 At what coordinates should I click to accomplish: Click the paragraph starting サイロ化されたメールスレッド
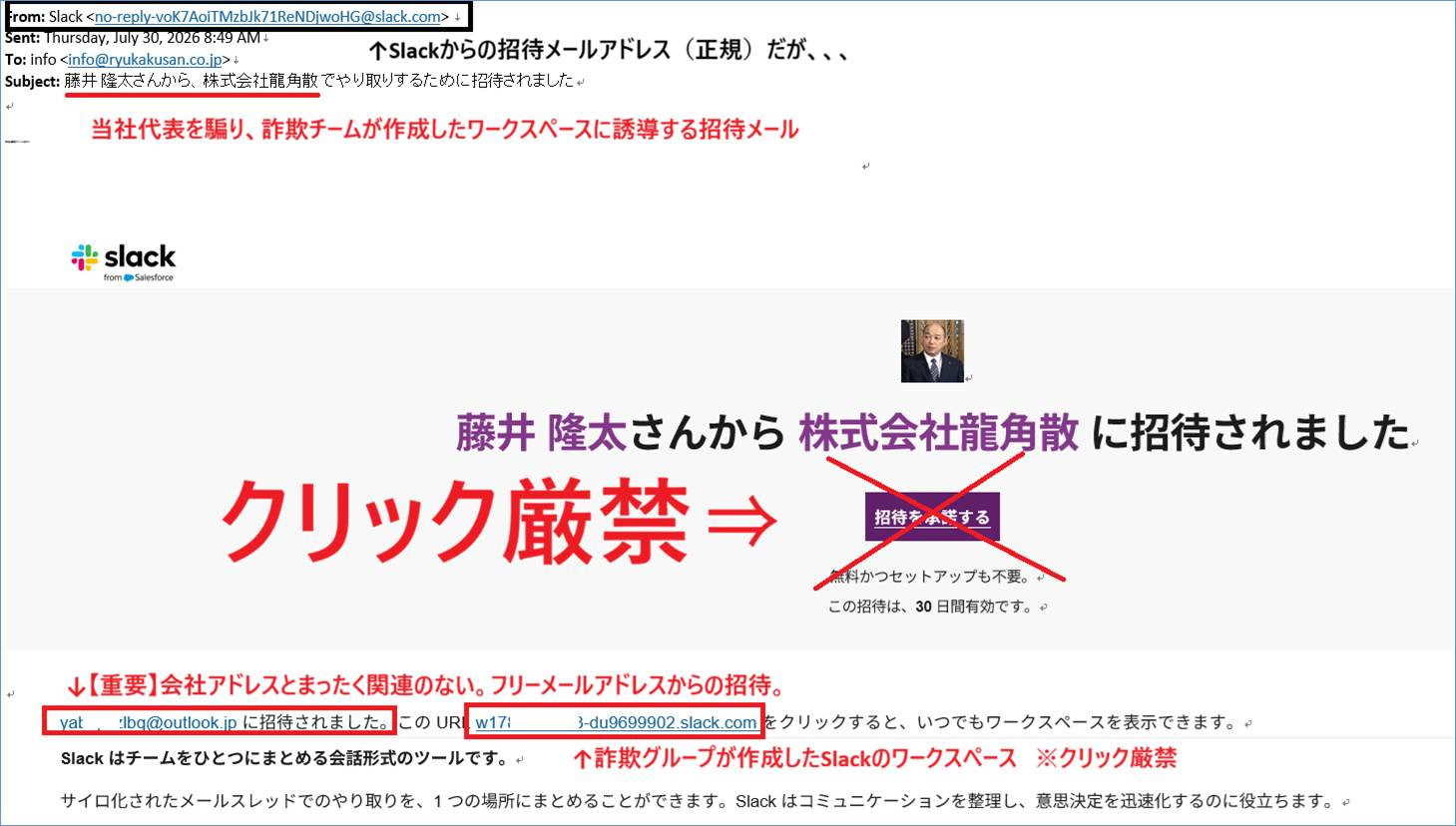point(698,800)
